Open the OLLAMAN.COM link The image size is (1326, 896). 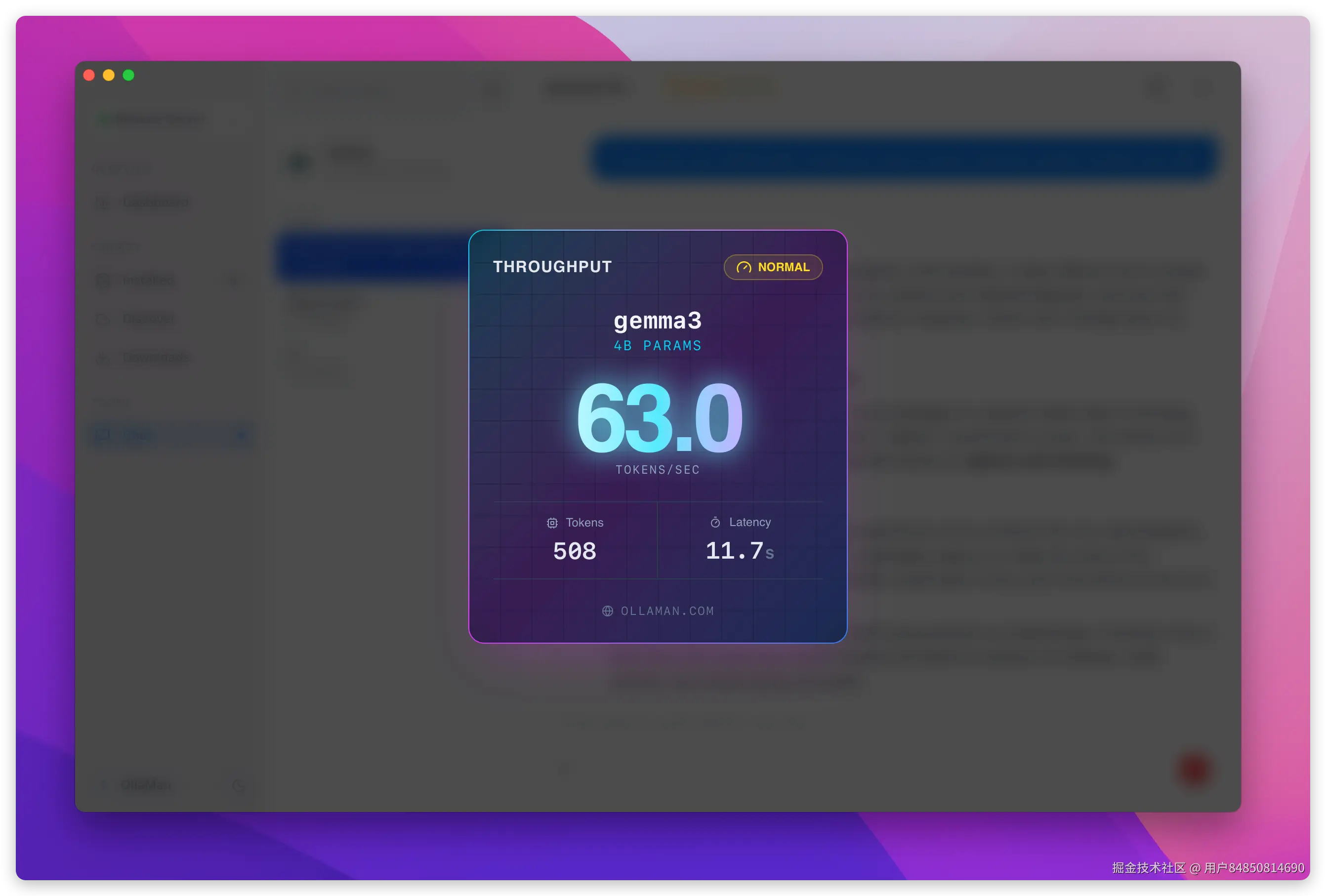pos(666,611)
